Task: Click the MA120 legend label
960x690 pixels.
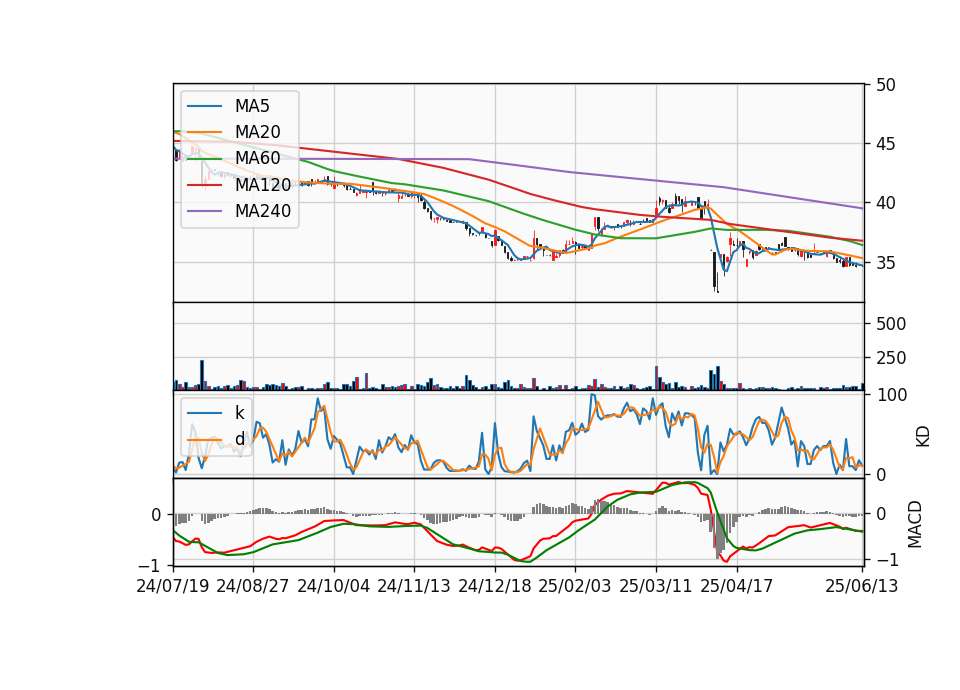Action: coord(263,184)
